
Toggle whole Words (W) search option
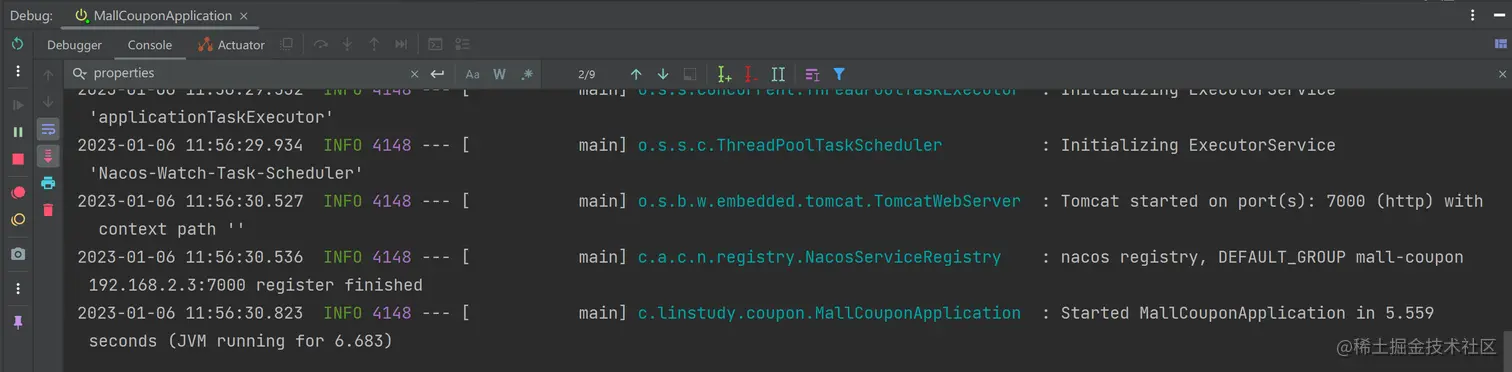coord(499,74)
